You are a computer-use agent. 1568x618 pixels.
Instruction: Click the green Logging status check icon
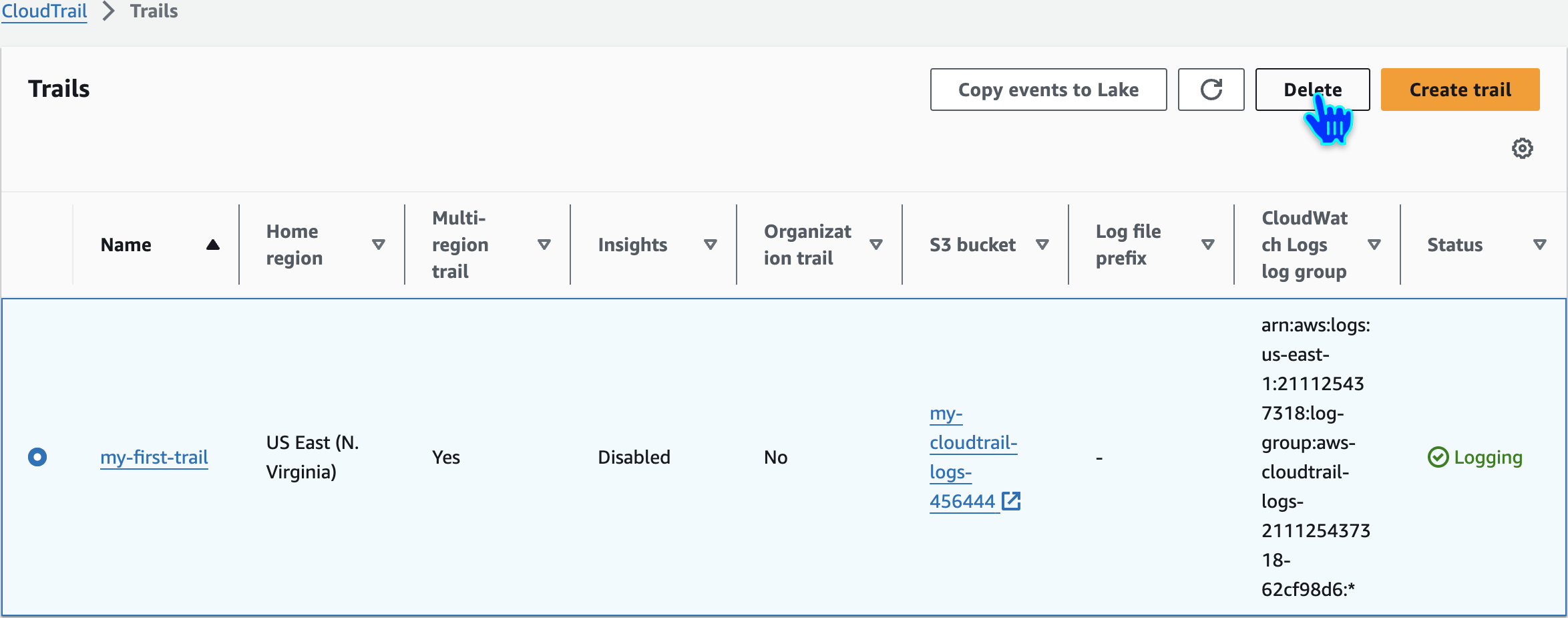coord(1438,458)
